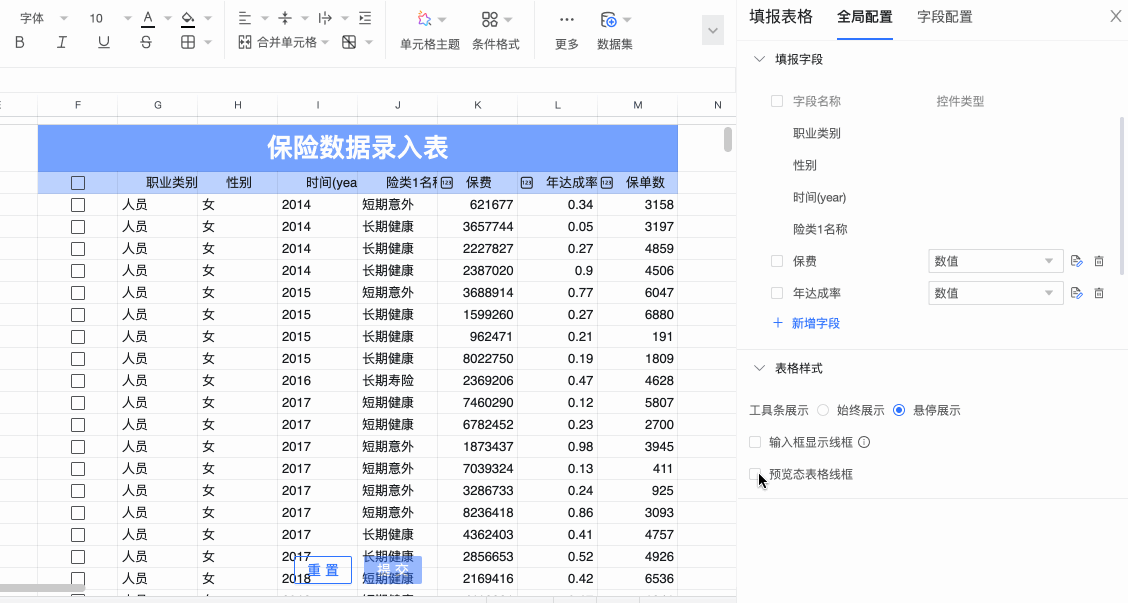Toggle italic text formatting

point(62,42)
